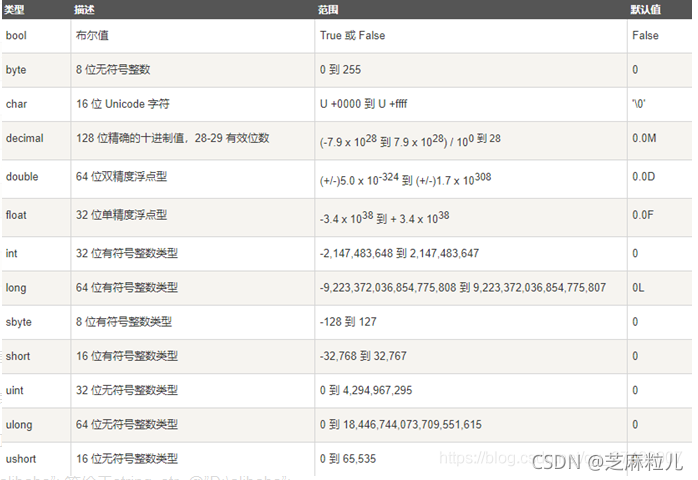Select the '0.0M' default value
This screenshot has height=480, width=698.
pos(644,138)
